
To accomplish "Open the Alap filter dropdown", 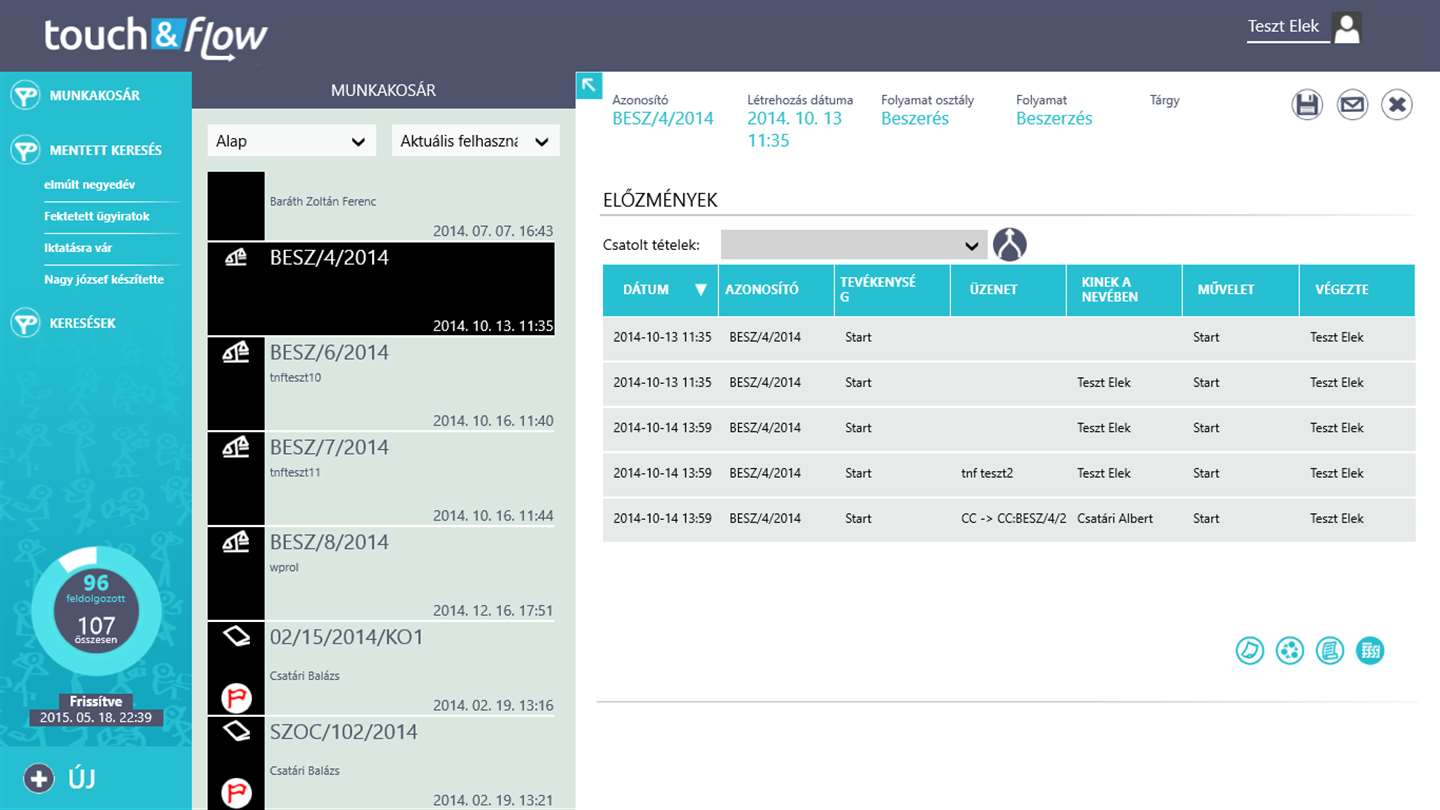I will point(291,141).
